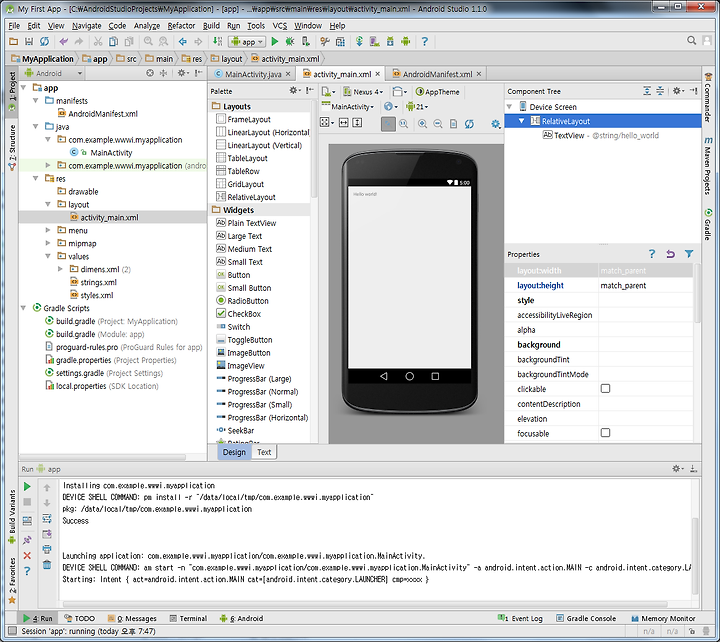Viewport: 720px width, 642px height.
Task: Open the Android Device Monitor icon
Action: 405,42
